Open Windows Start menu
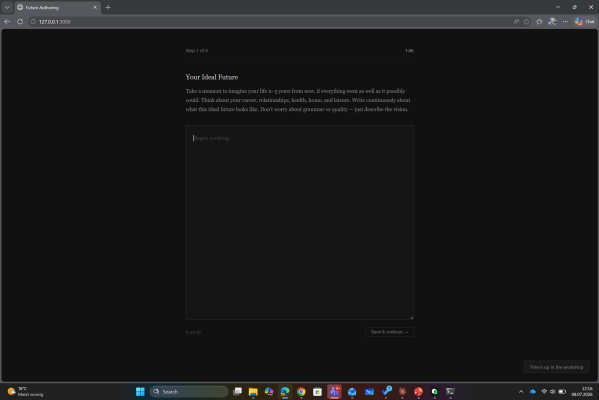The height and width of the screenshot is (400, 599). (x=140, y=392)
